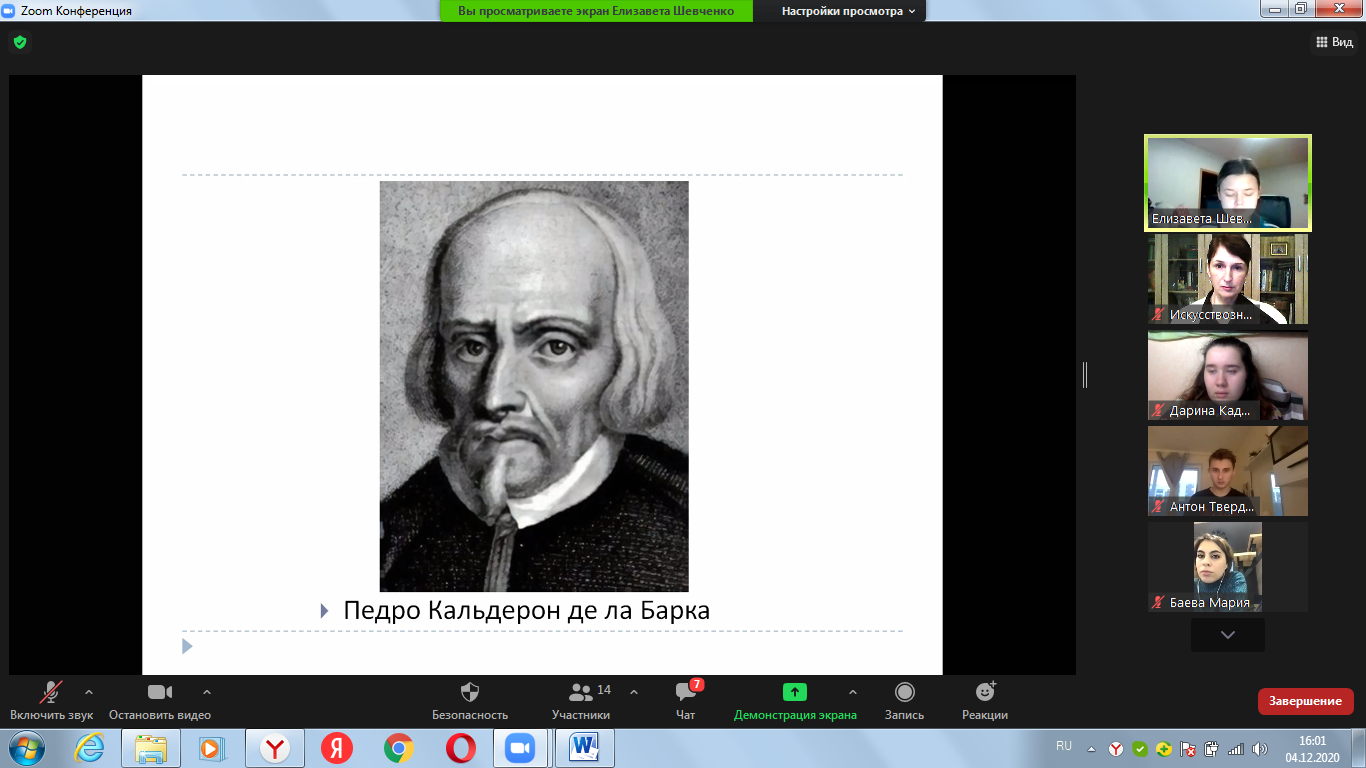Click the gallery panel divider handle
The height and width of the screenshot is (768, 1366).
[1085, 375]
